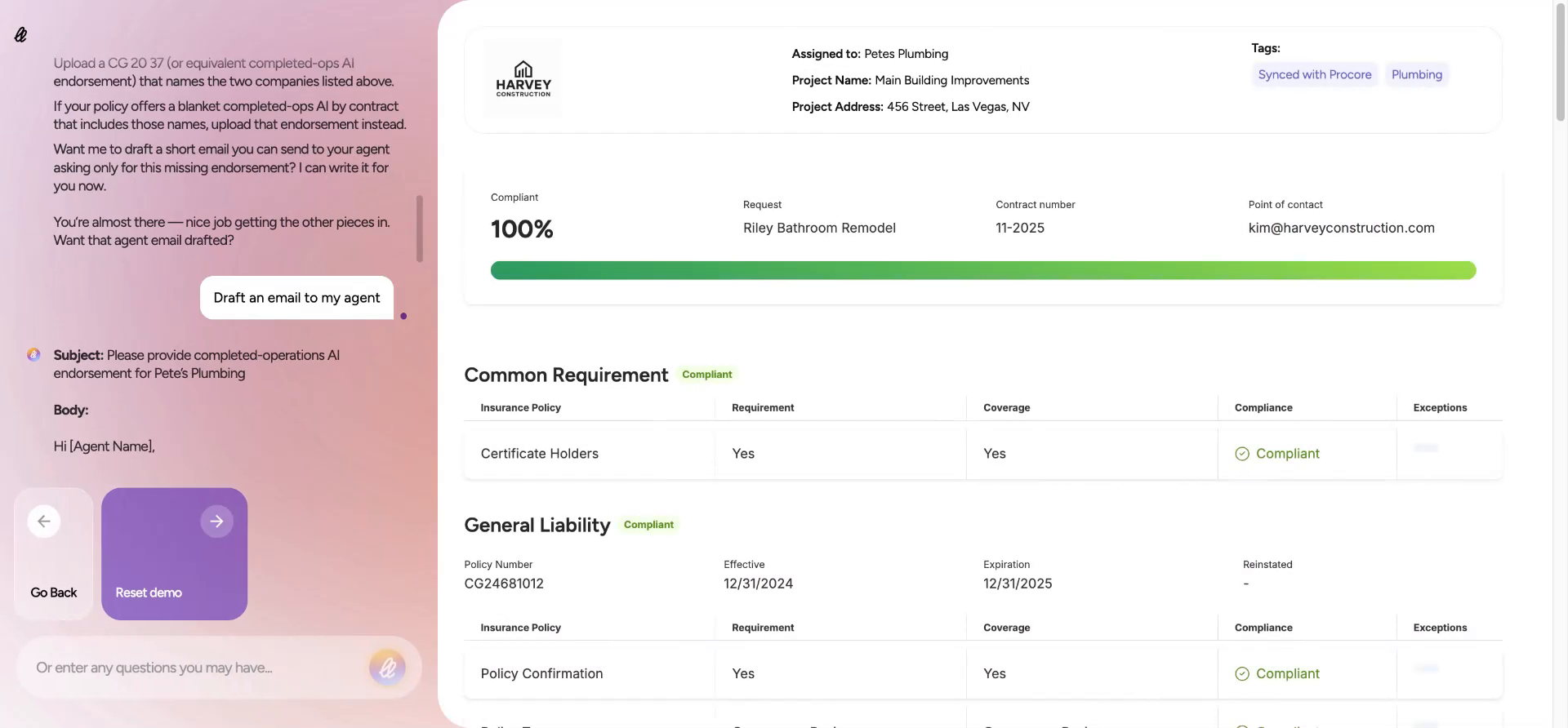Click the assistant avatar icon beside Subject line
Image resolution: width=1568 pixels, height=728 pixels.
point(33,355)
